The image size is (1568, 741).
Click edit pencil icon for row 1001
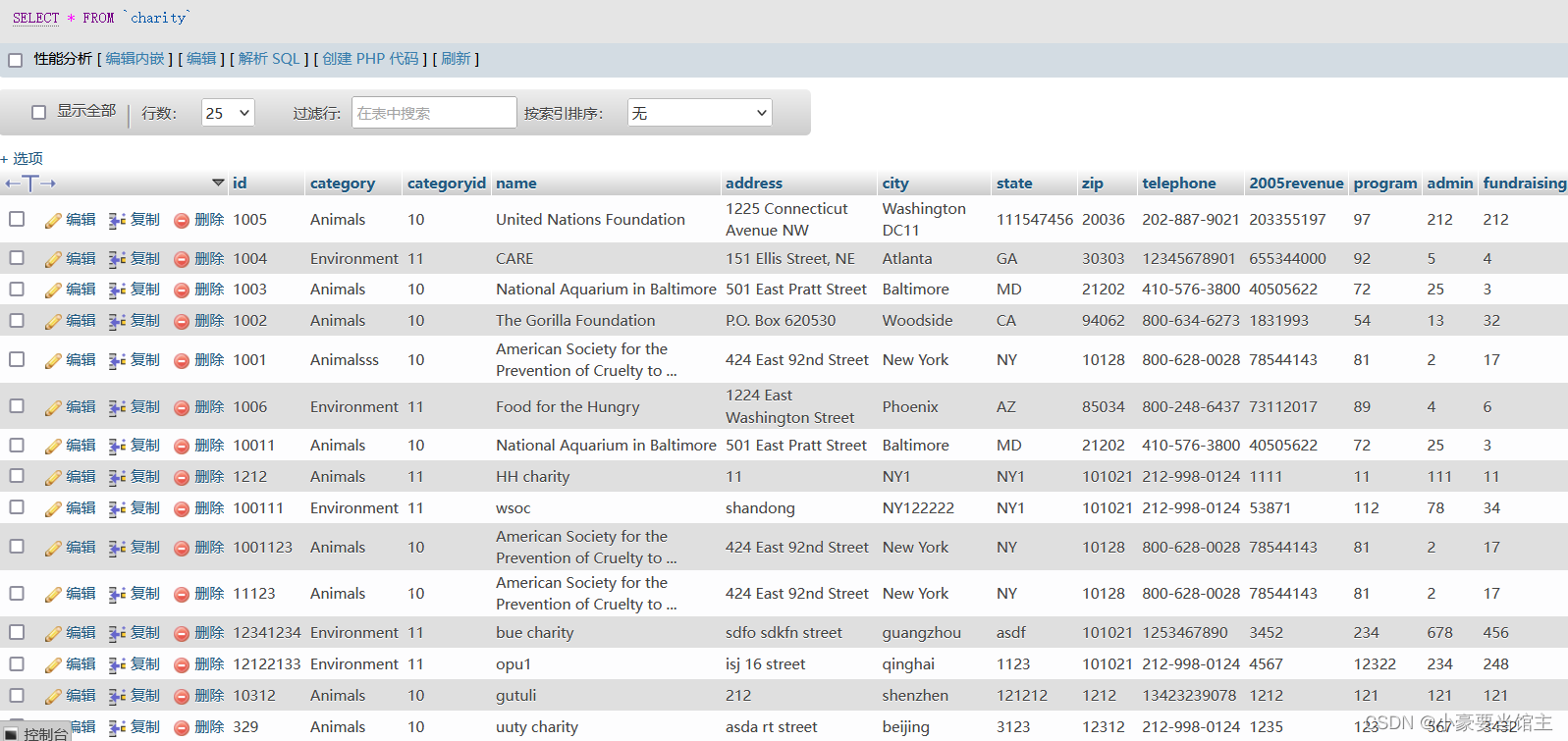pos(53,361)
